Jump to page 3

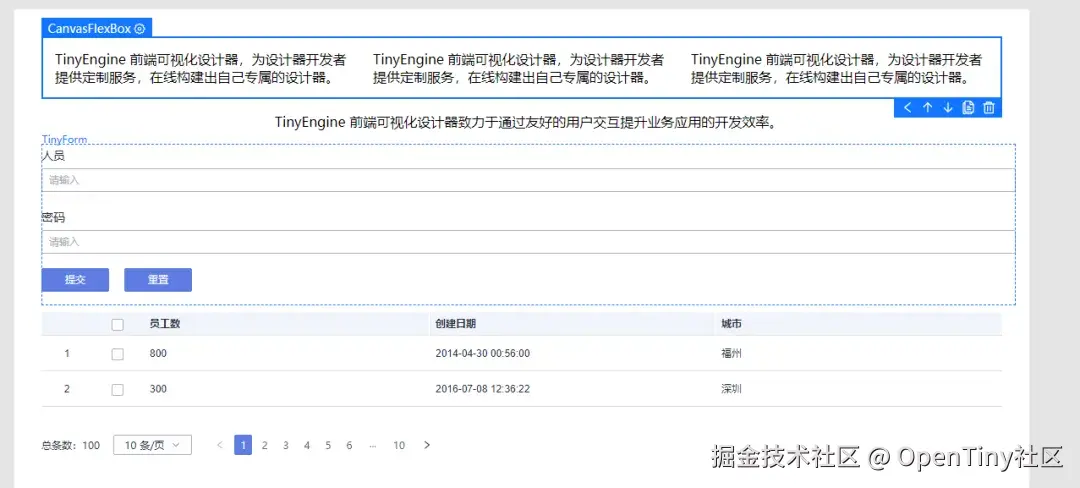[286, 445]
